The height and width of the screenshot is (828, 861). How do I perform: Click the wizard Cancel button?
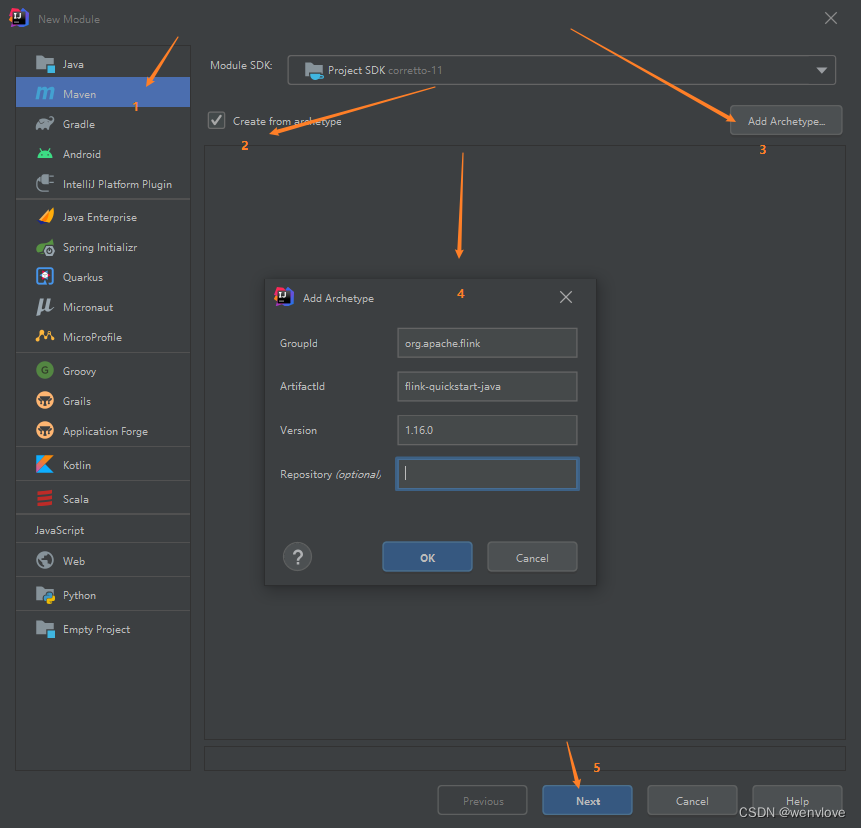click(692, 801)
